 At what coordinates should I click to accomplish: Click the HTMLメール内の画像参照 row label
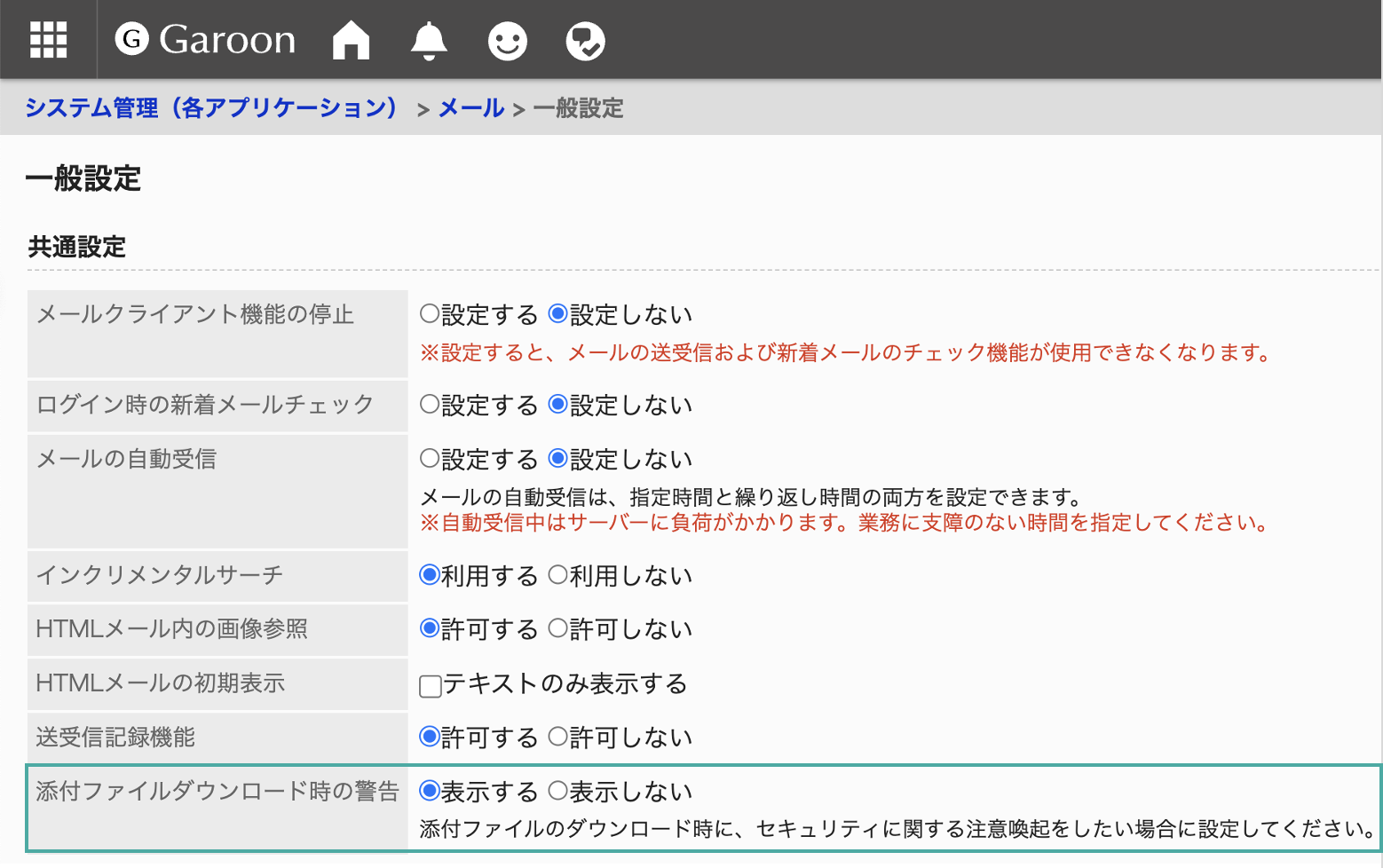pos(172,629)
